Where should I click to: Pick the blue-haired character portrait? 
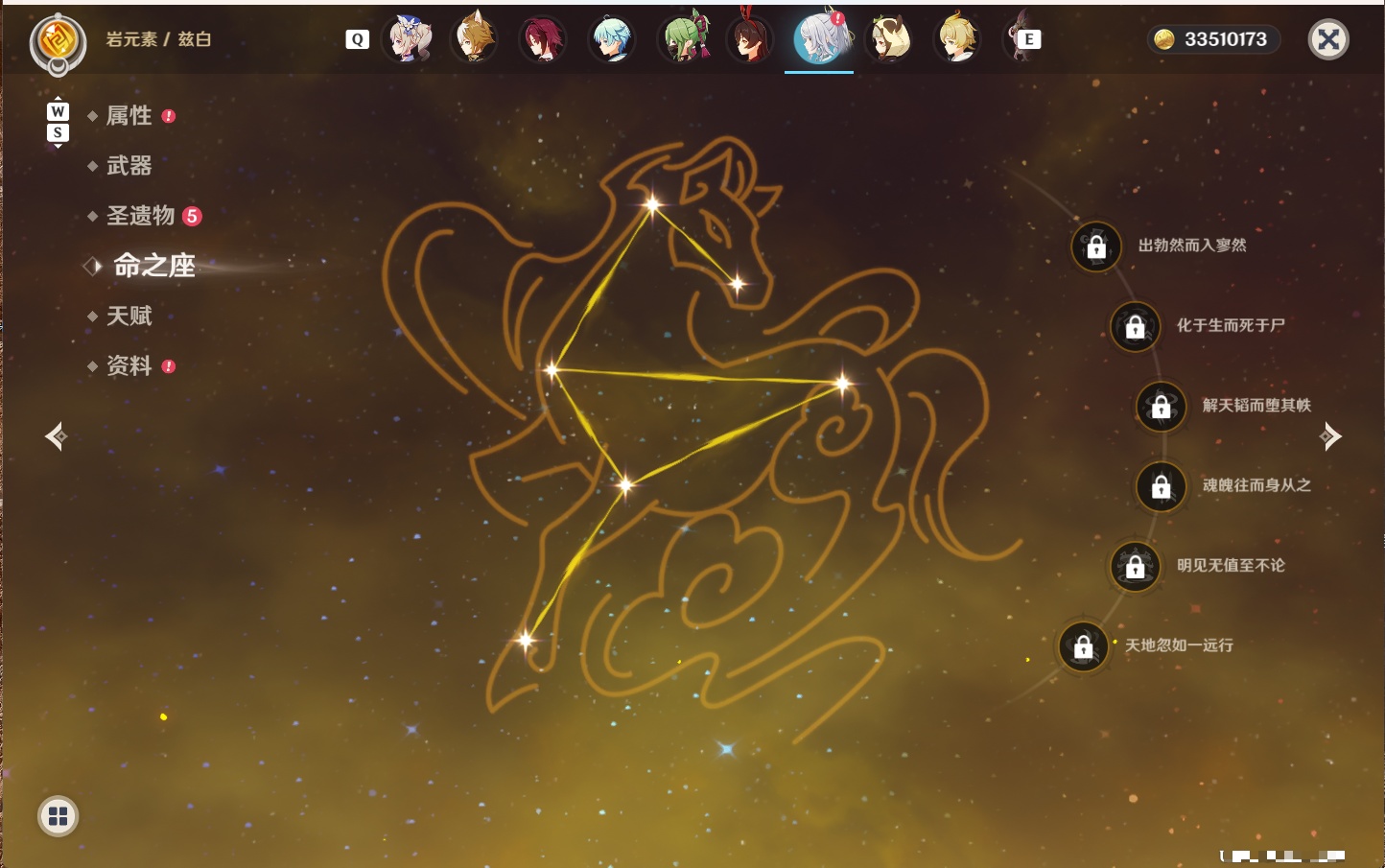point(612,39)
